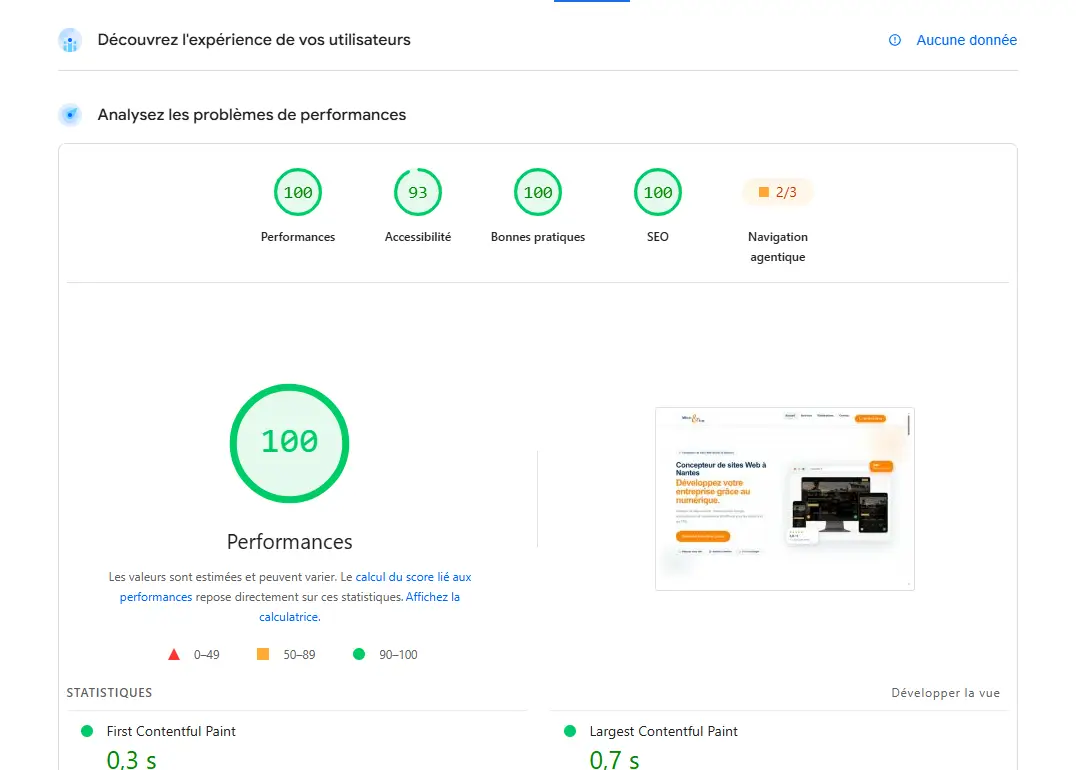Image resolution: width=1076 pixels, height=770 pixels.
Task: Click the user experience section icon
Action: pyautogui.click(x=70, y=40)
